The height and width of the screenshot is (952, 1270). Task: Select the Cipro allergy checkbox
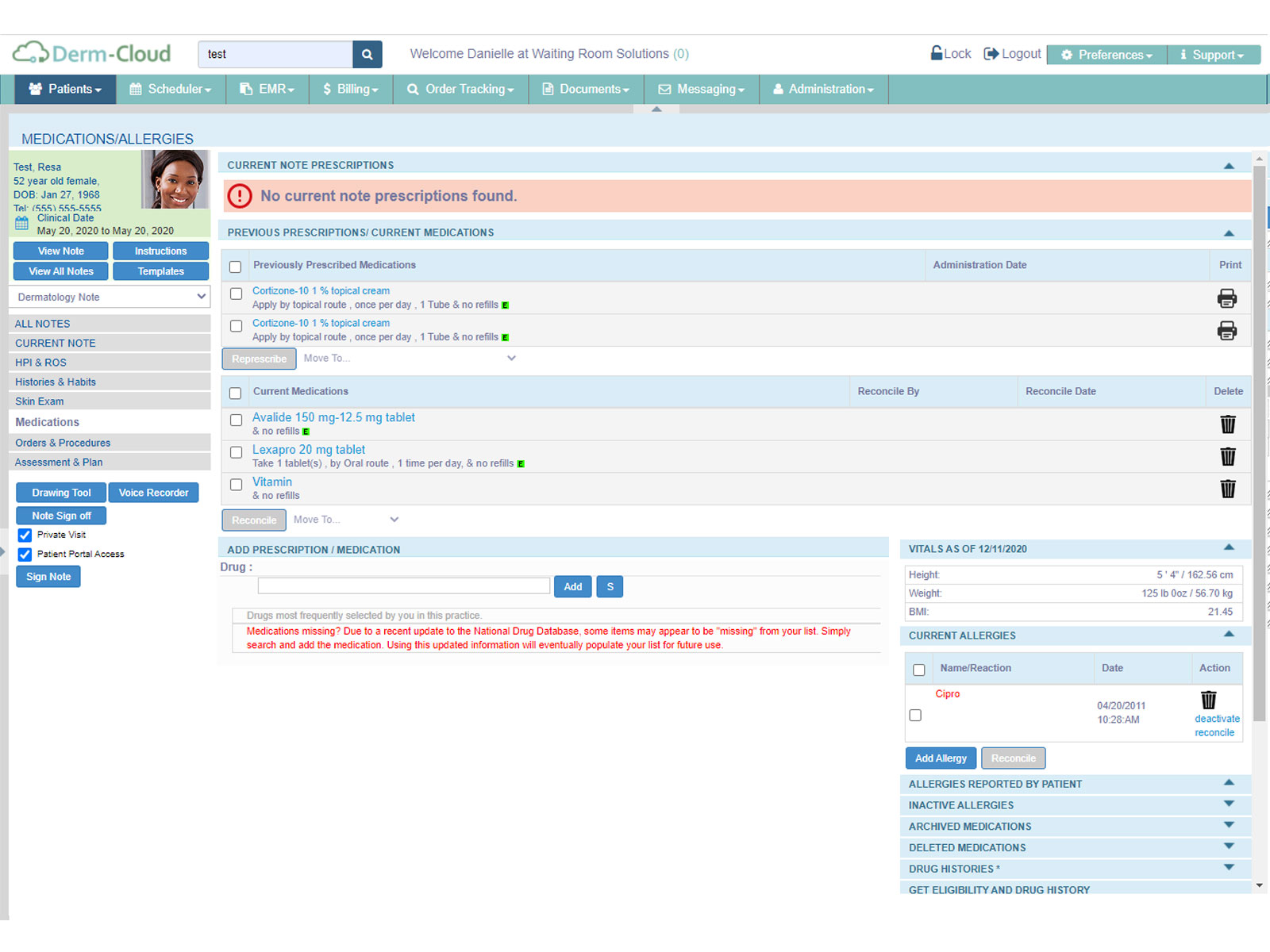915,715
